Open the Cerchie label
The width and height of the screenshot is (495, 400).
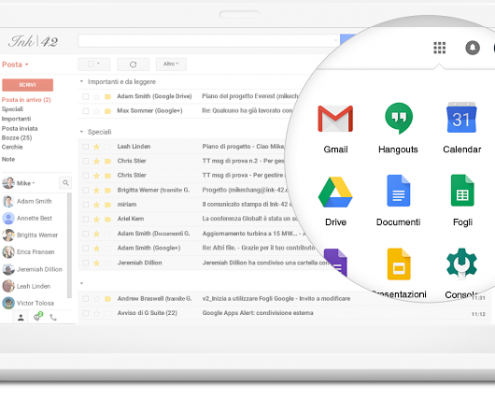pos(12,147)
